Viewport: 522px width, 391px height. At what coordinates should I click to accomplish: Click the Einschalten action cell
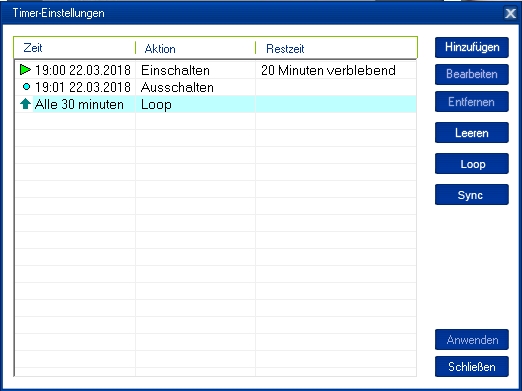[x=175, y=70]
